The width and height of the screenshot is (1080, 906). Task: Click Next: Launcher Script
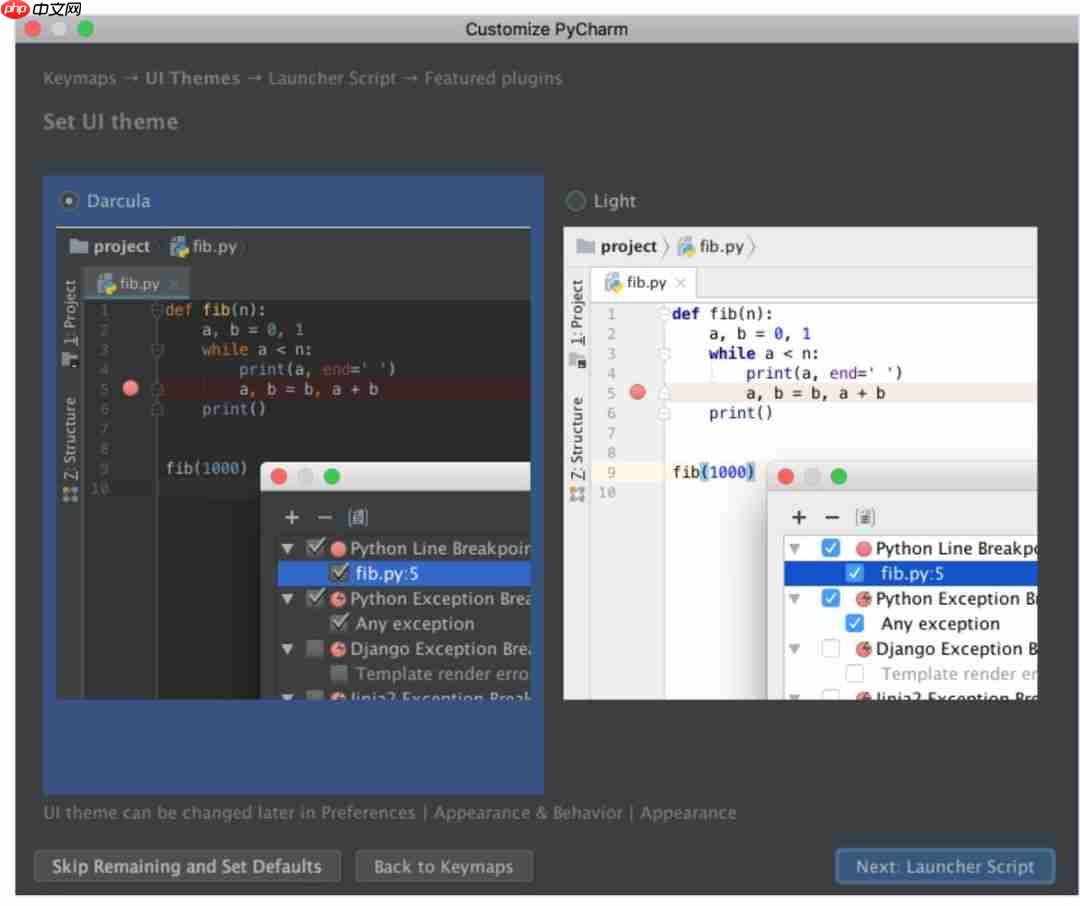pos(944,866)
